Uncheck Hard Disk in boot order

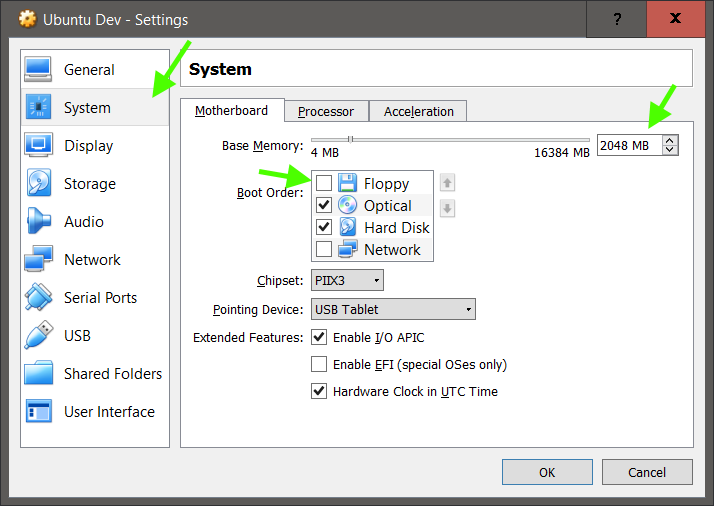tap(324, 227)
